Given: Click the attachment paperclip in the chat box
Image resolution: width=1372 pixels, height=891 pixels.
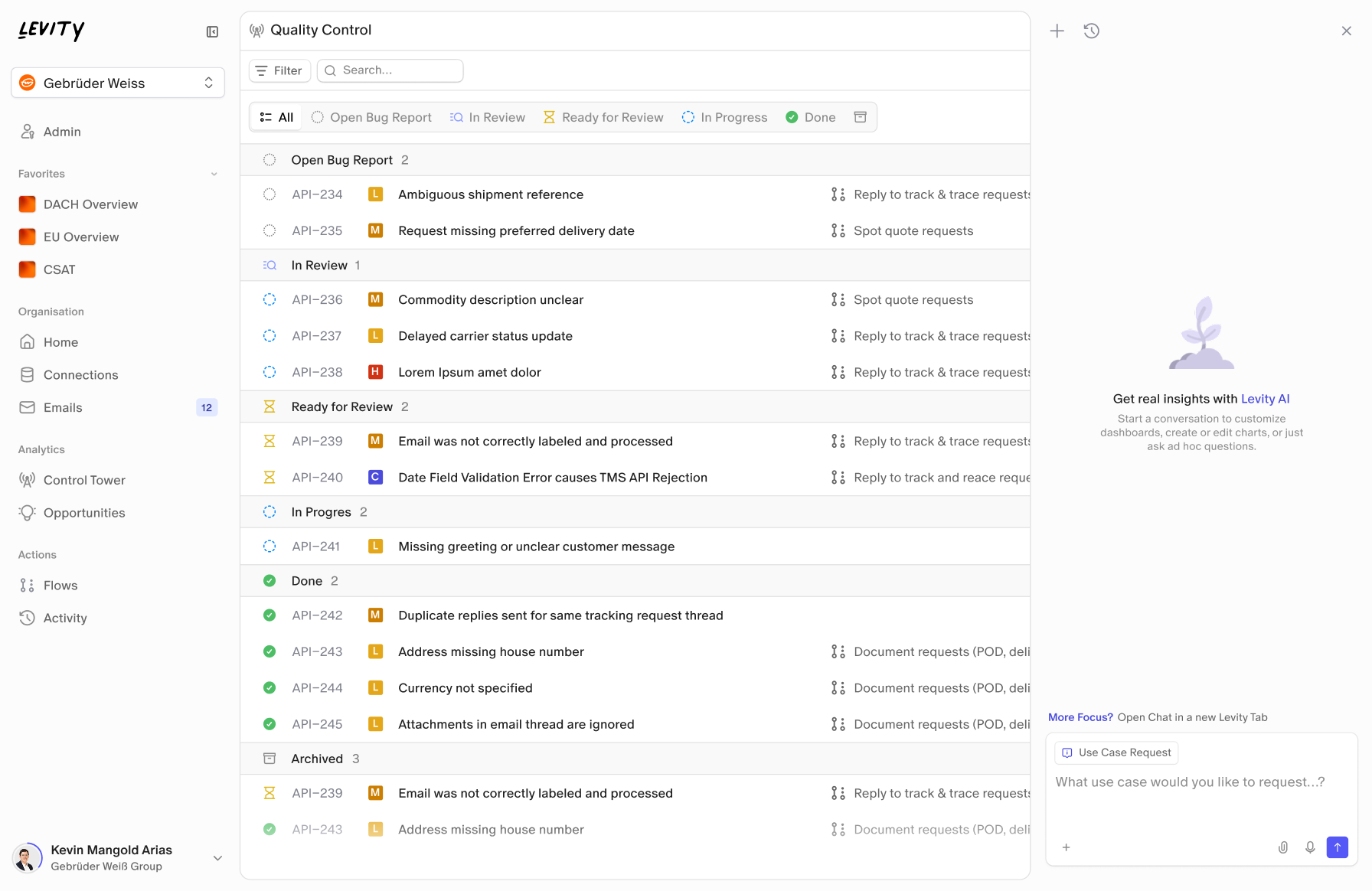Looking at the screenshot, I should (x=1283, y=847).
